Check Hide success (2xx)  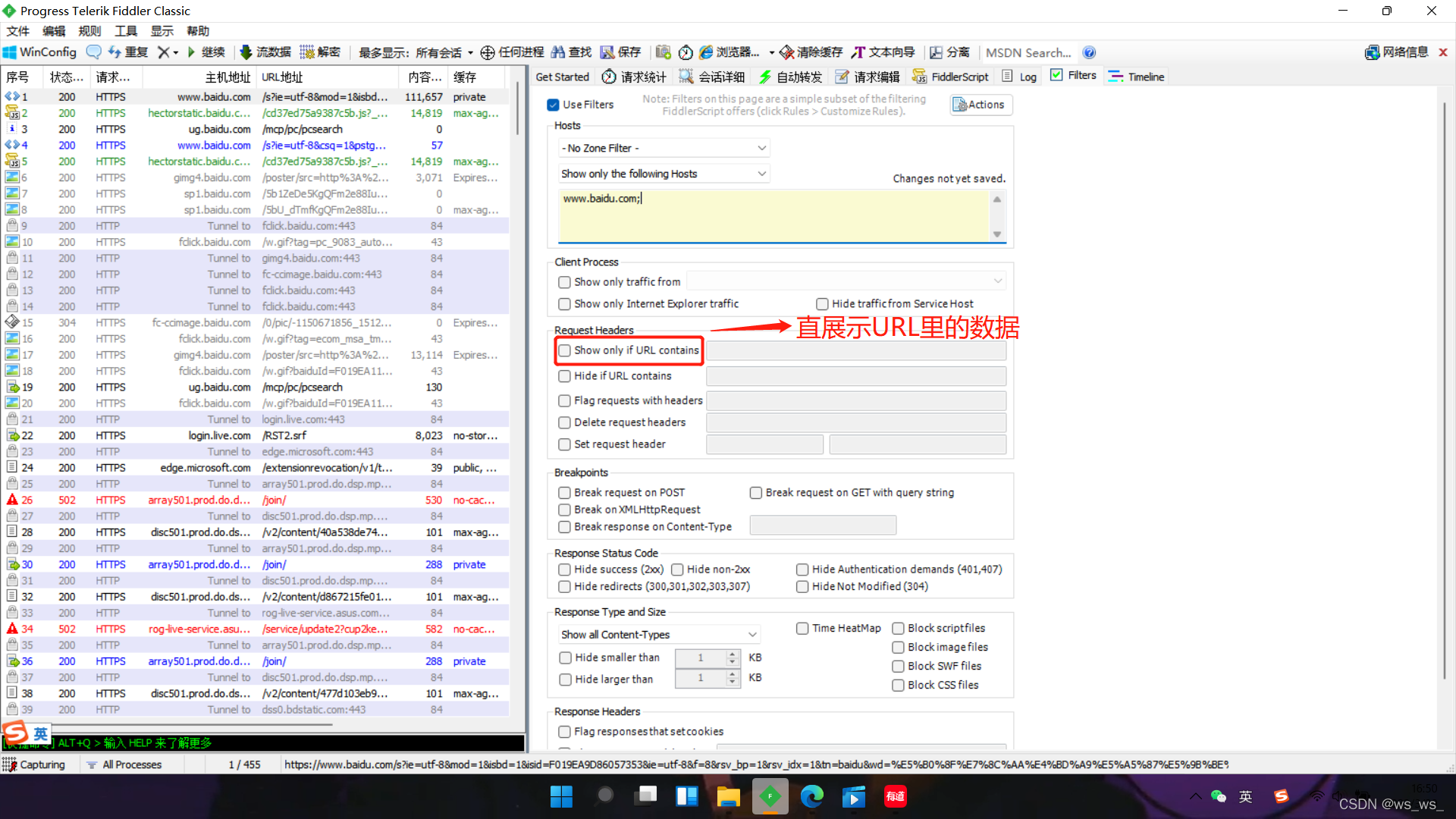(x=564, y=570)
